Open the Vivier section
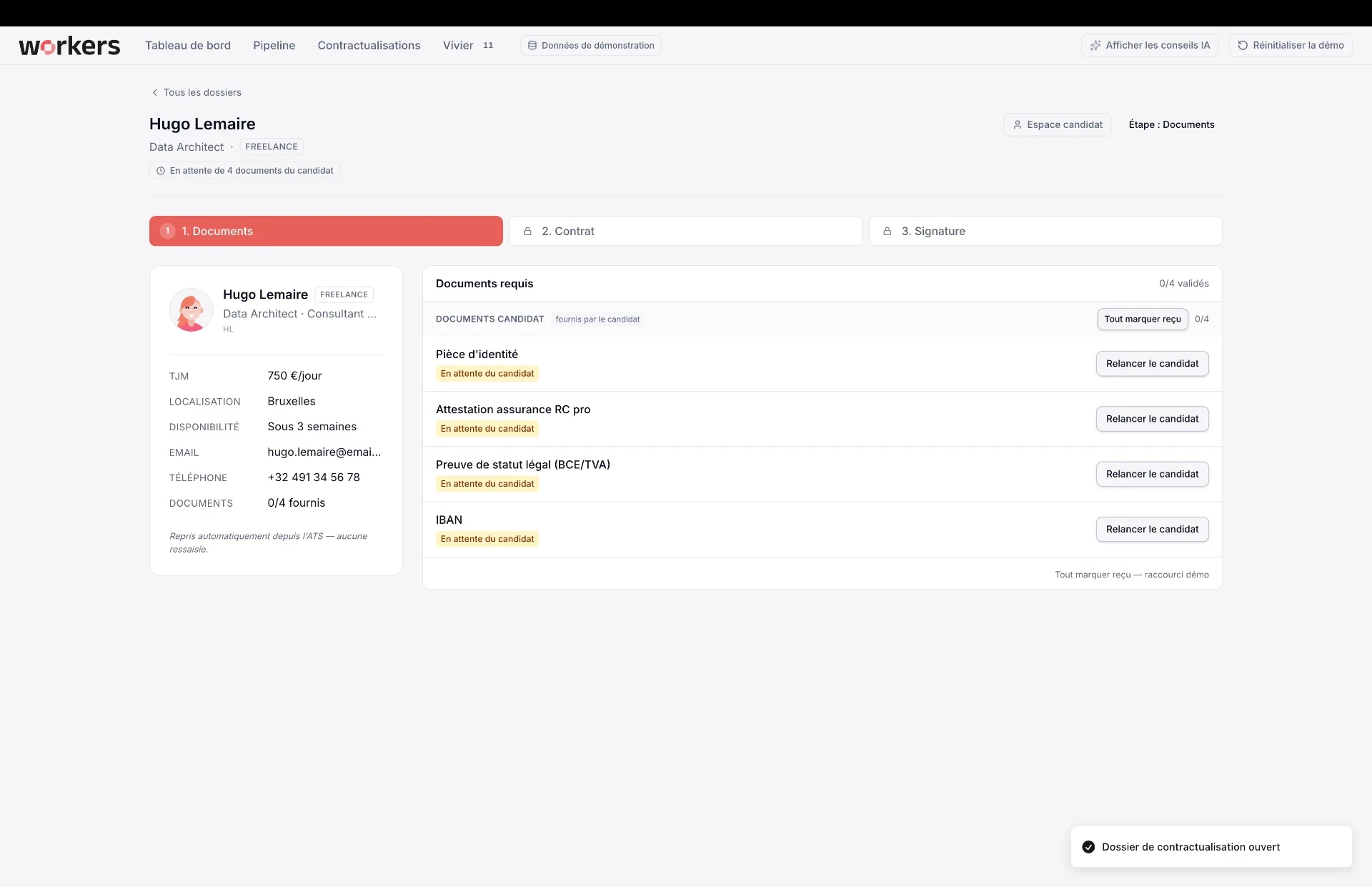 coord(458,46)
